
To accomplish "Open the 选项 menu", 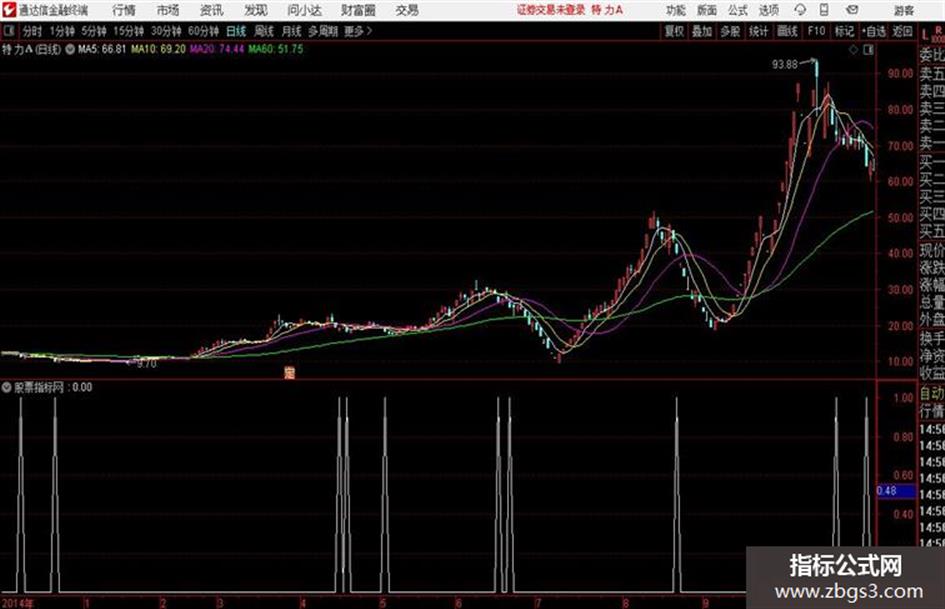I will (x=768, y=10).
